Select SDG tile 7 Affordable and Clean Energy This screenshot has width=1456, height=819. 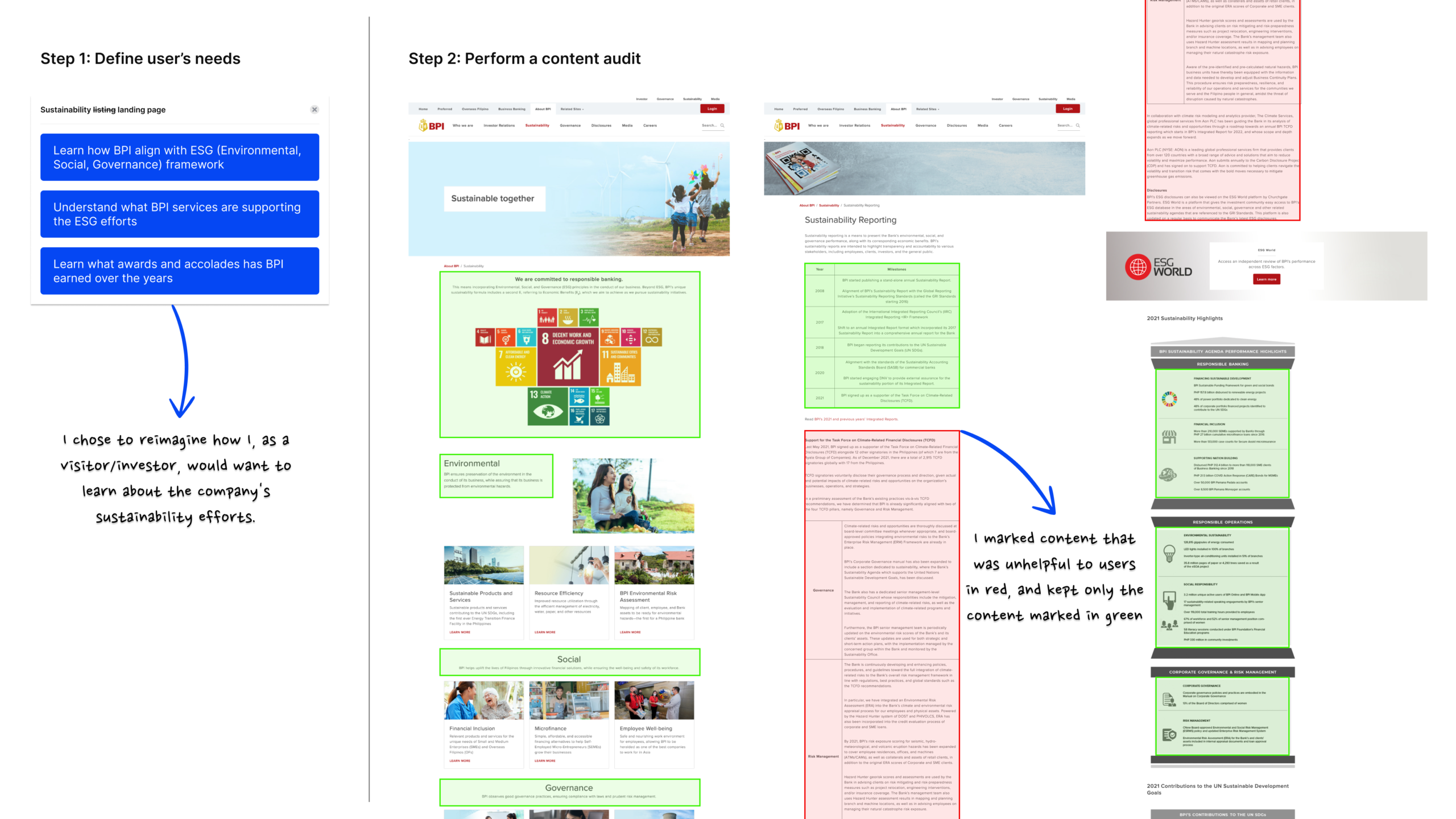(x=516, y=366)
